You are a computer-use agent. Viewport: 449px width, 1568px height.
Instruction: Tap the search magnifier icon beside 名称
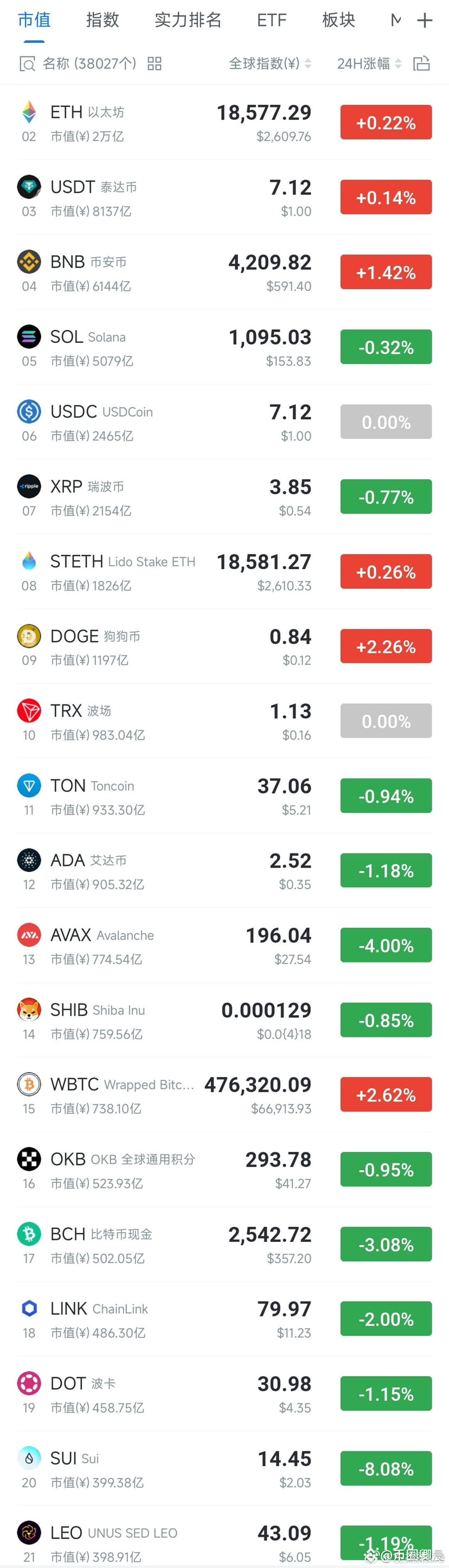click(24, 63)
